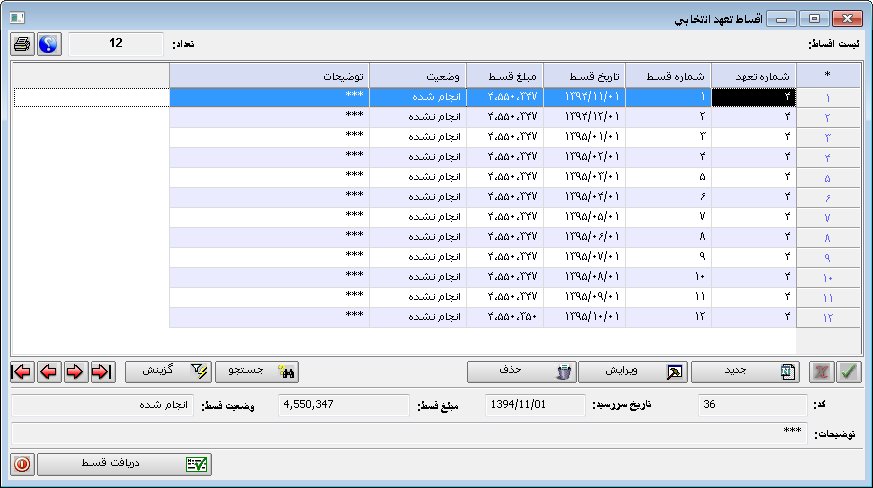Go to next record with right arrow
873x488 pixels.
(75, 371)
